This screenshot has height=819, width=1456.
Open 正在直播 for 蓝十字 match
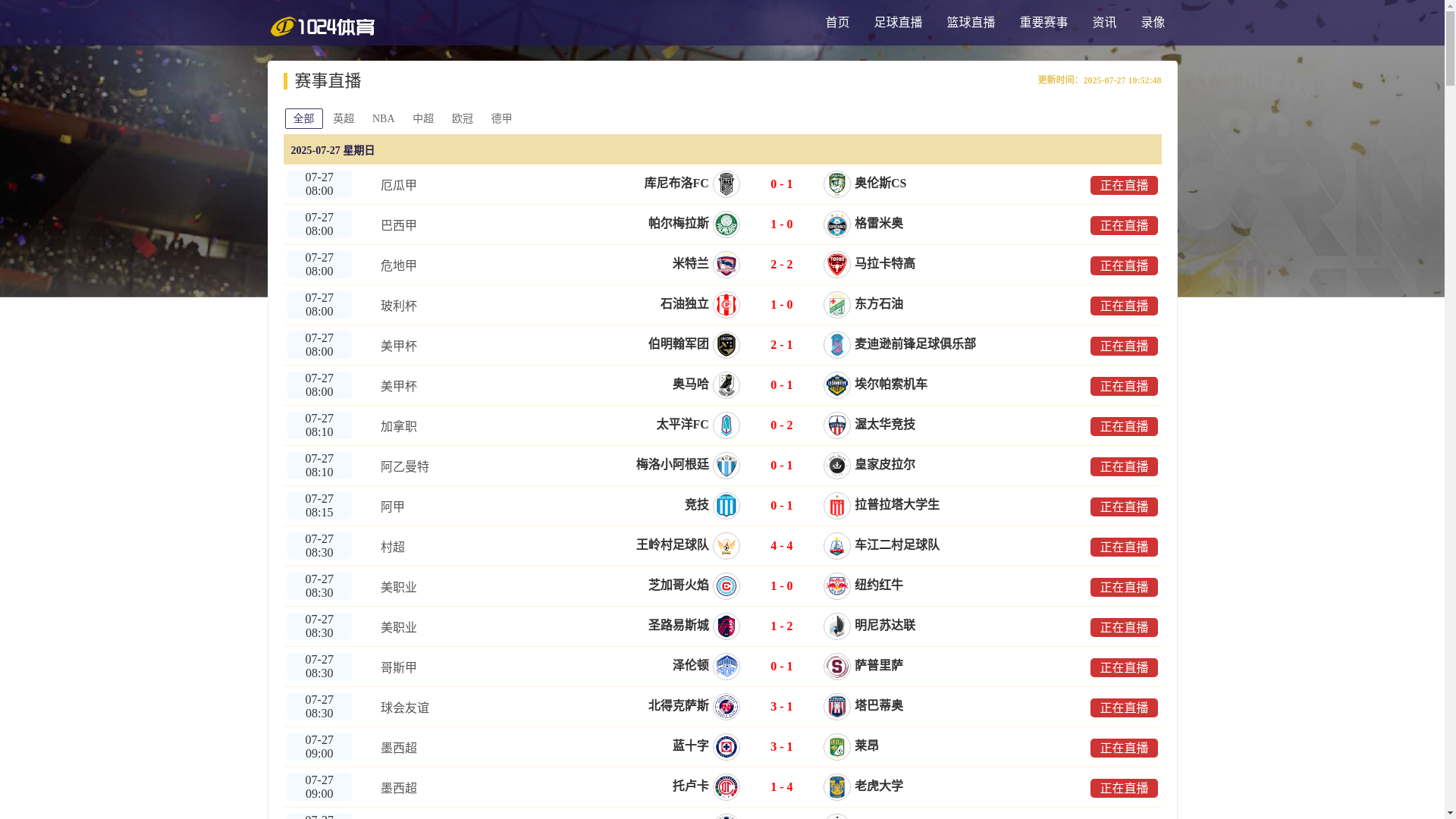(x=1124, y=748)
